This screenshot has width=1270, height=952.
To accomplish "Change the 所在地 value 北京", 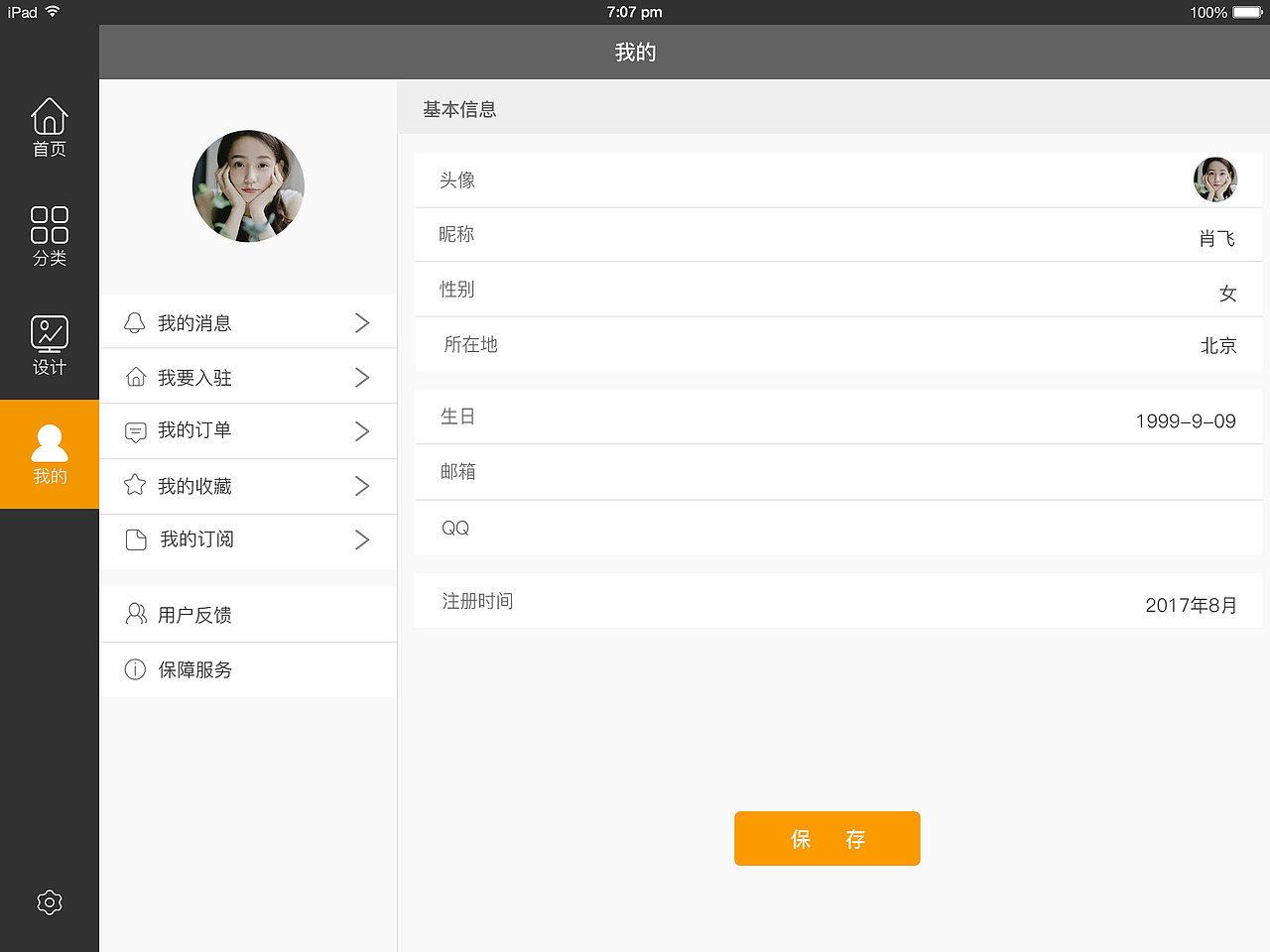I will [1218, 346].
